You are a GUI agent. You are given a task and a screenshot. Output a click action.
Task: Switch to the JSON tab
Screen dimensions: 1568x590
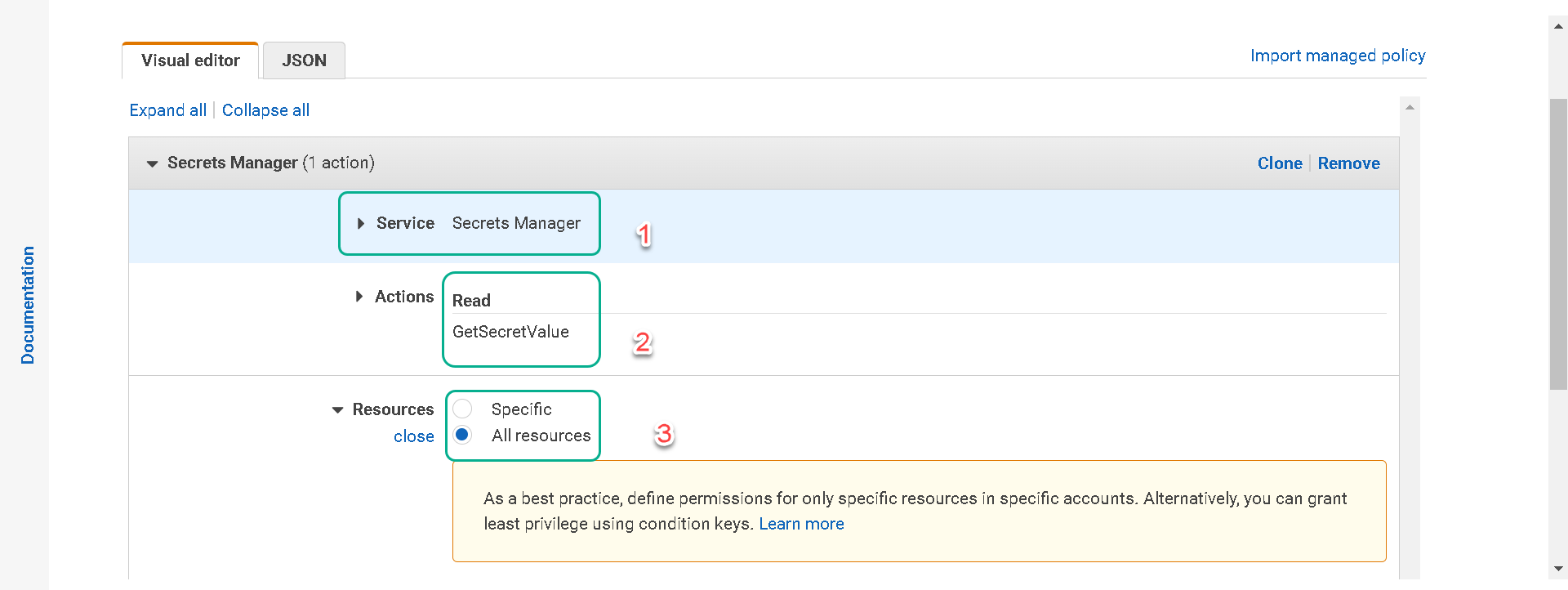[x=304, y=60]
